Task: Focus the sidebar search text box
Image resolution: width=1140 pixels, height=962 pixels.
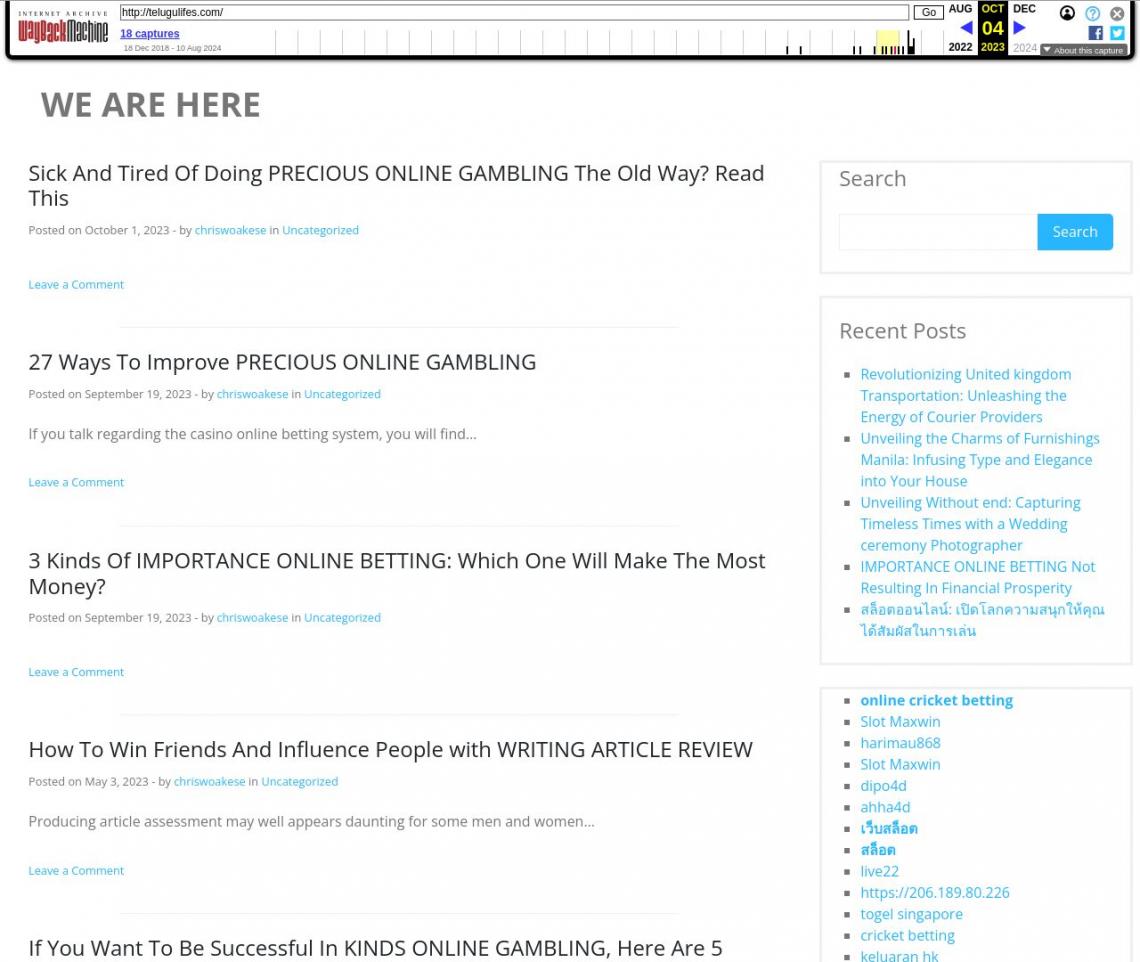Action: (937, 232)
